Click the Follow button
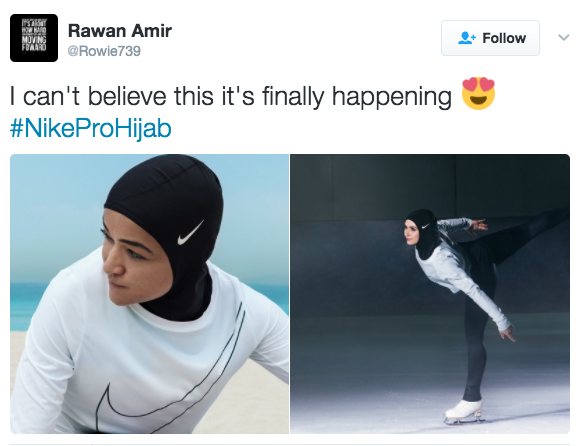The image size is (582, 446). (x=490, y=38)
